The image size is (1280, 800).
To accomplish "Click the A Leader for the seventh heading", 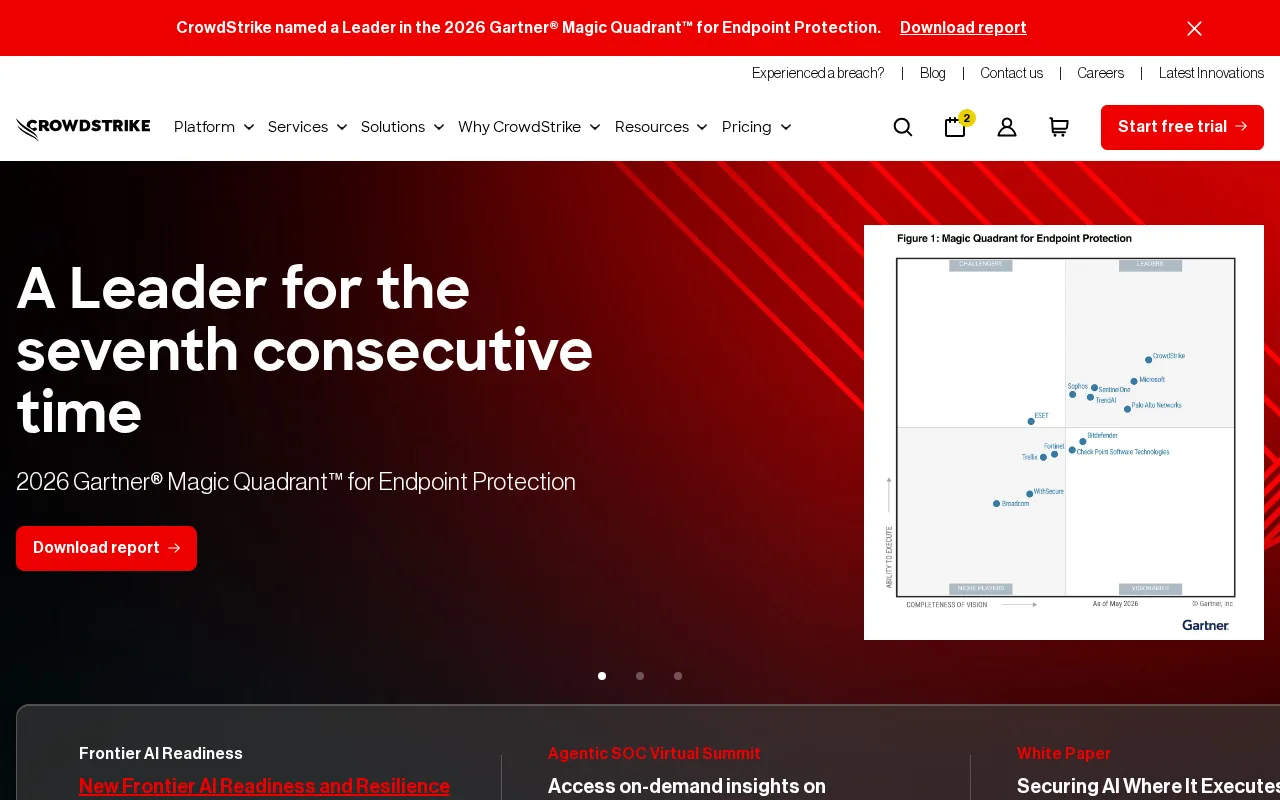I will [x=305, y=350].
